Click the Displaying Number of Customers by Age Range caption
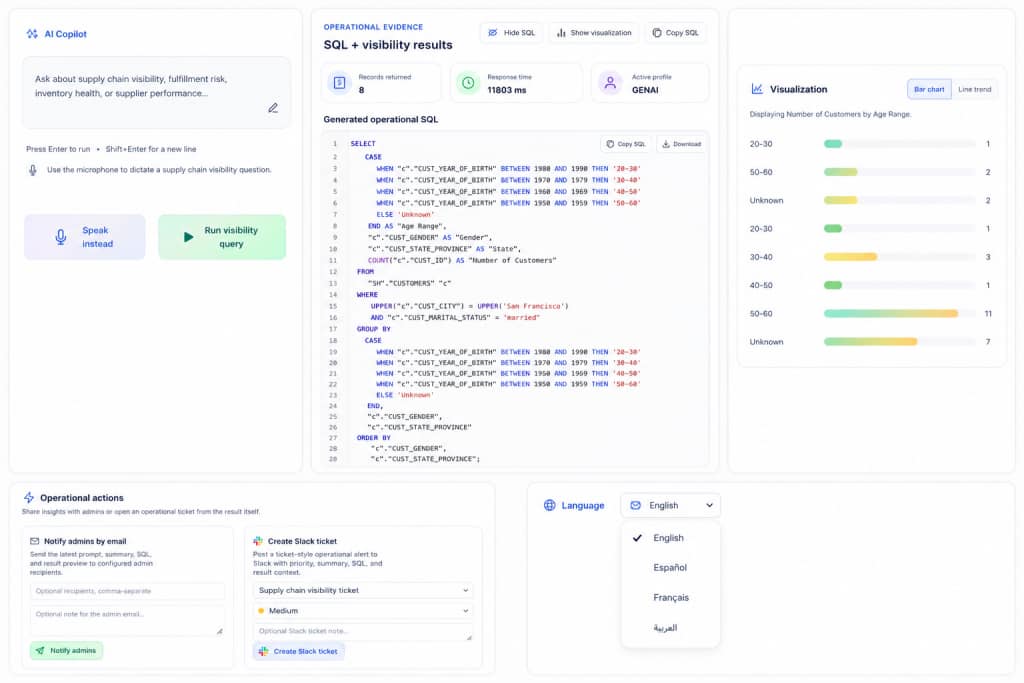 coord(830,114)
